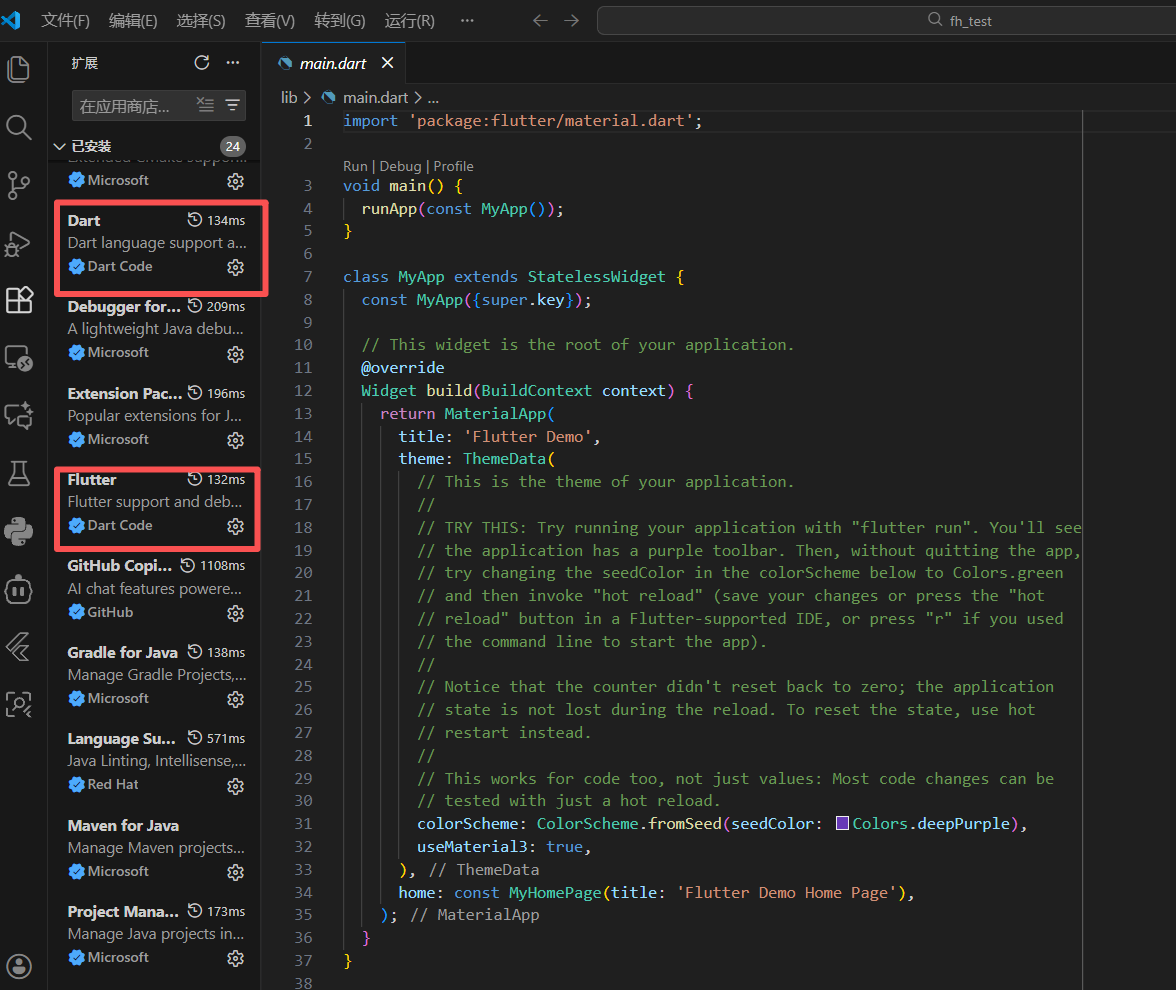Open the breadcrumb ellipsis symbol list

(x=434, y=98)
